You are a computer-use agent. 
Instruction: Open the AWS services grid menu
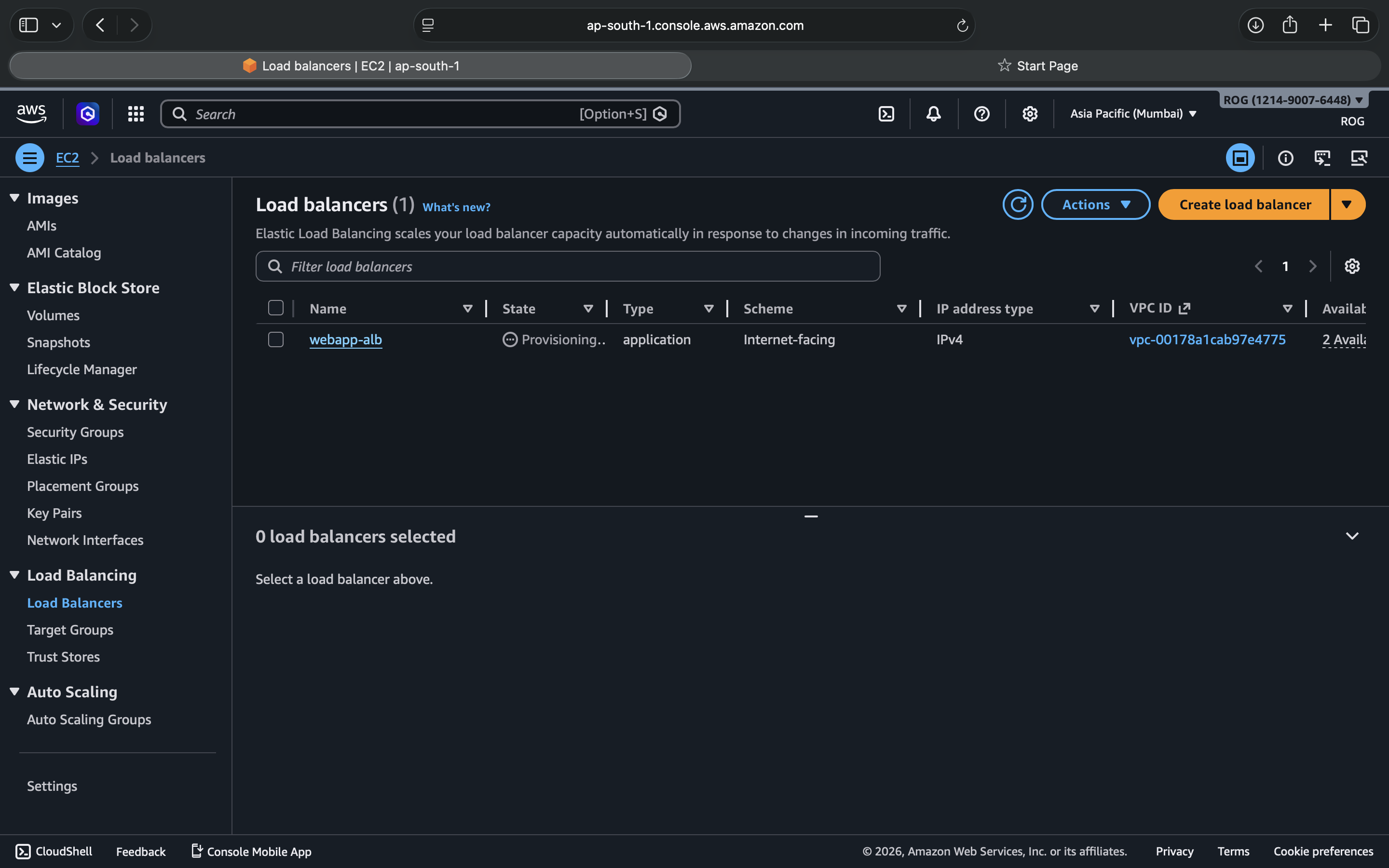[x=136, y=114]
